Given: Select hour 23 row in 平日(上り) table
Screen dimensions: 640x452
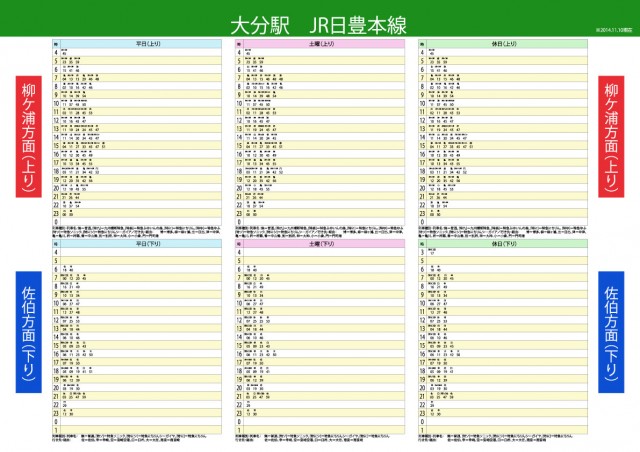Looking at the screenshot, I should click(137, 213).
